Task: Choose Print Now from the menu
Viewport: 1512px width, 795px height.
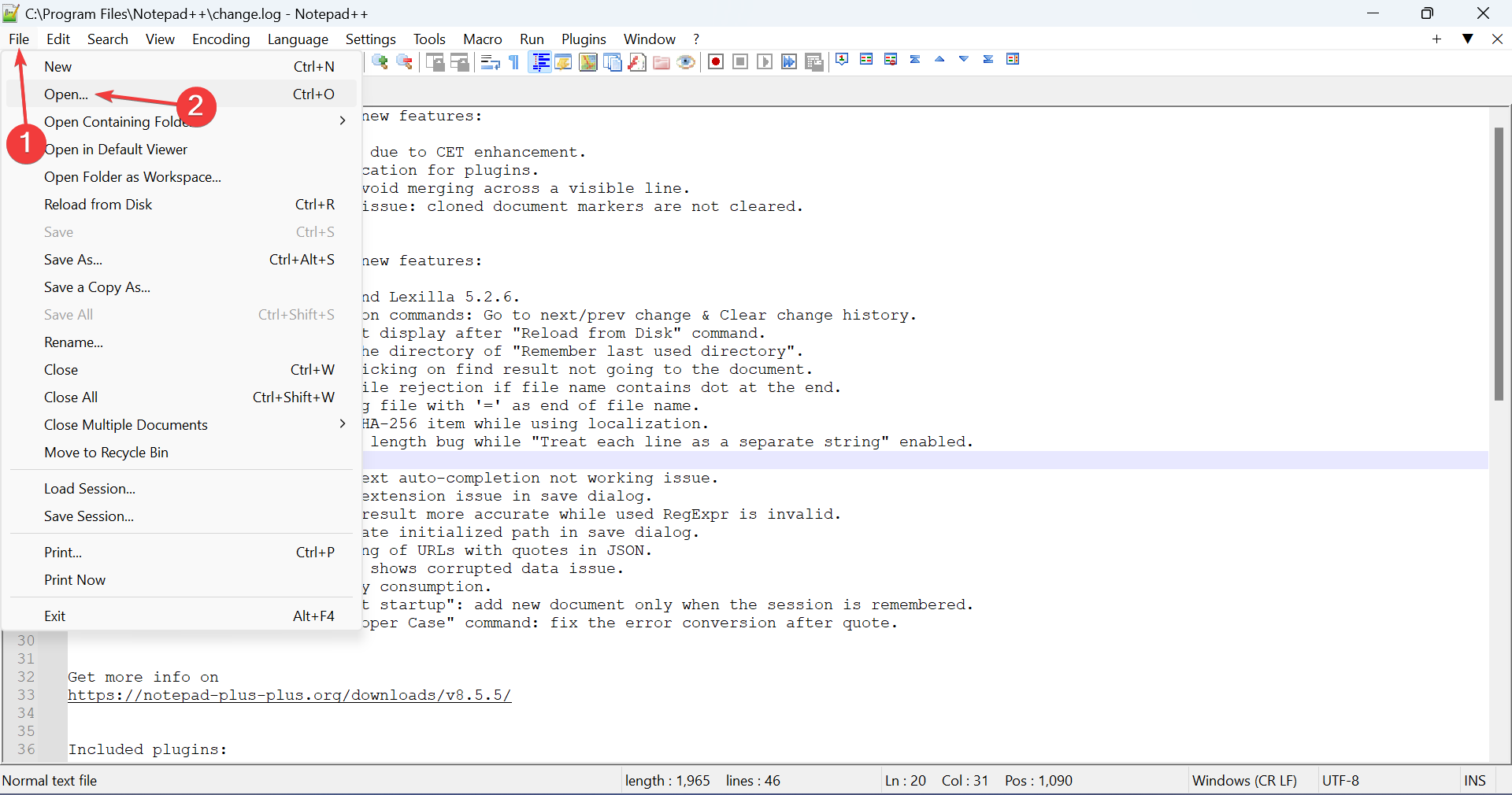Action: [181, 580]
